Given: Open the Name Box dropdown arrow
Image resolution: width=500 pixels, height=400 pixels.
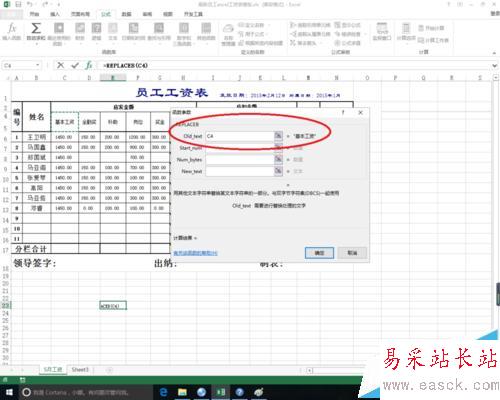Looking at the screenshot, I should pos(38,65).
